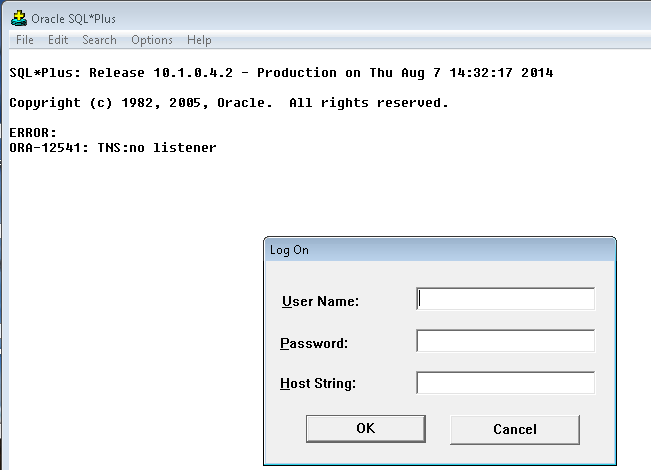Click the Log On dialog title bar
Viewport: 651px width, 470px height.
pos(440,250)
